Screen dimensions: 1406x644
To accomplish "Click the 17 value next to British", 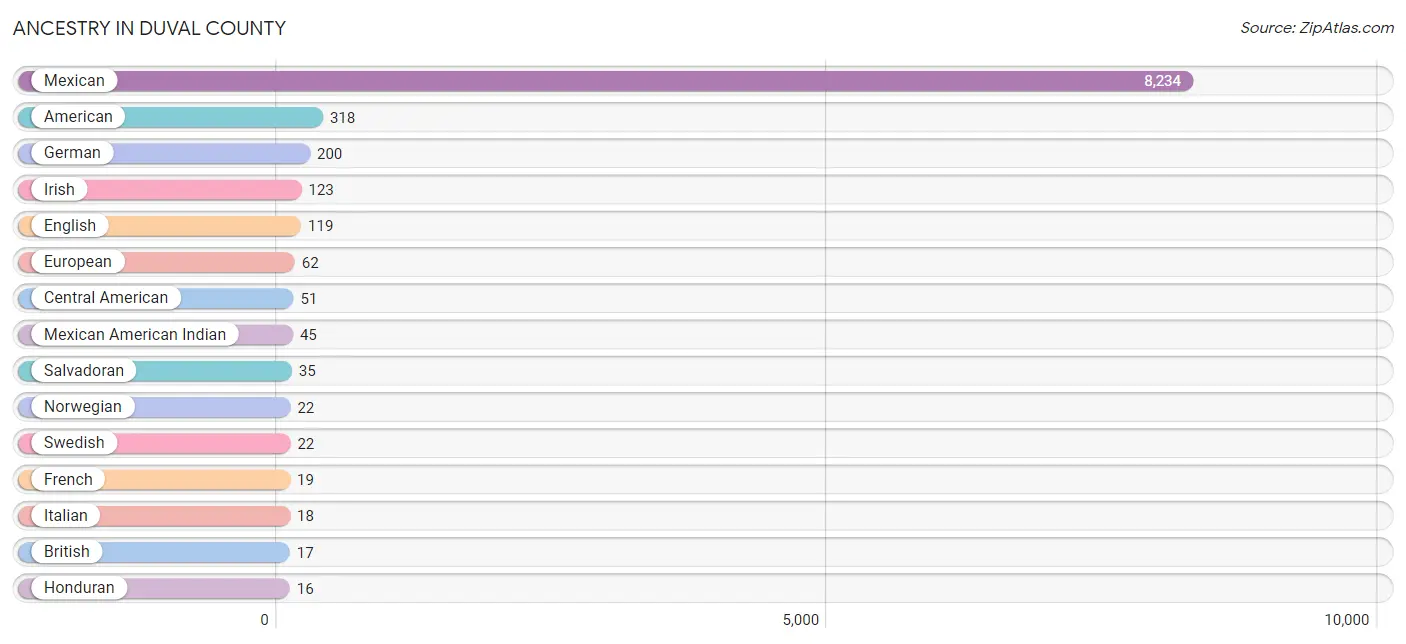I will point(304,552).
